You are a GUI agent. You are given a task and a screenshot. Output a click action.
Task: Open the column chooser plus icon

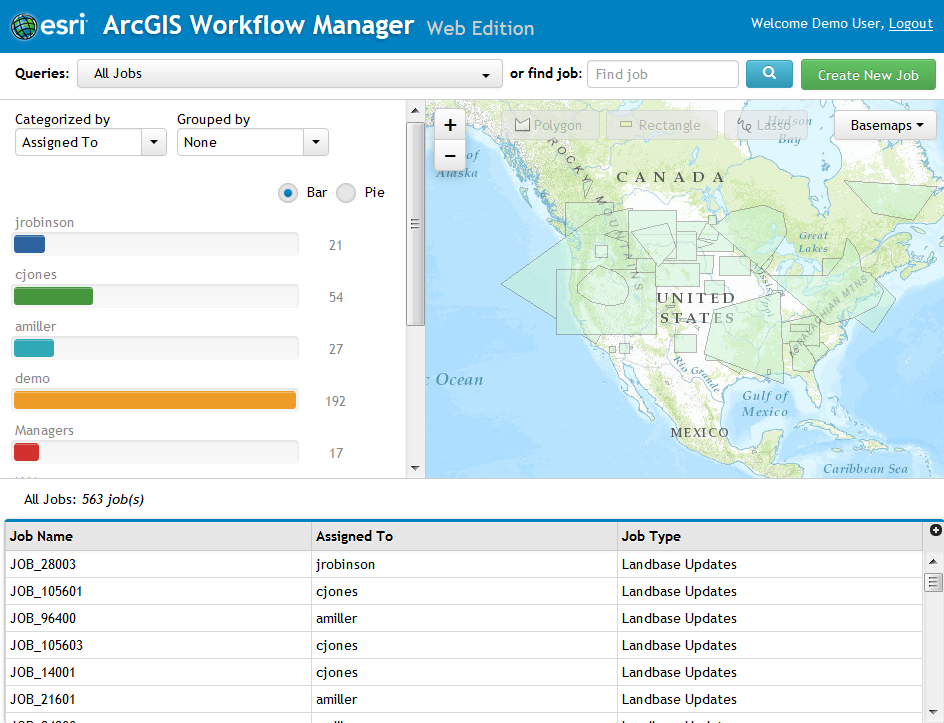click(x=936, y=530)
